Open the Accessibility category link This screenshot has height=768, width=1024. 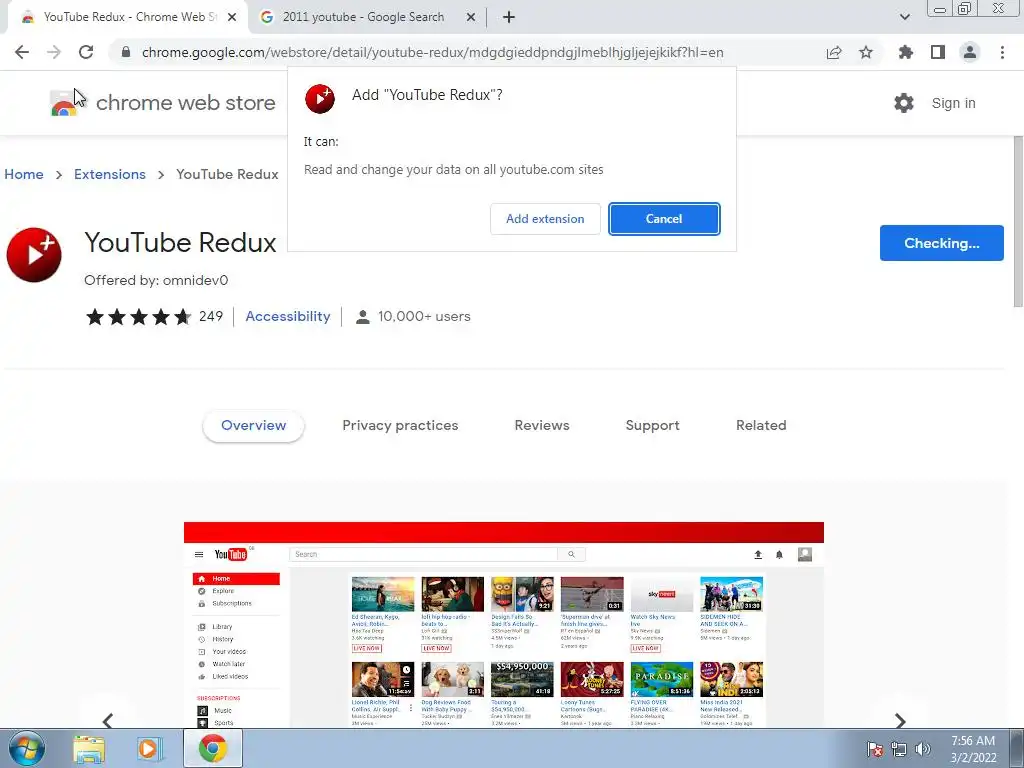pyautogui.click(x=288, y=317)
